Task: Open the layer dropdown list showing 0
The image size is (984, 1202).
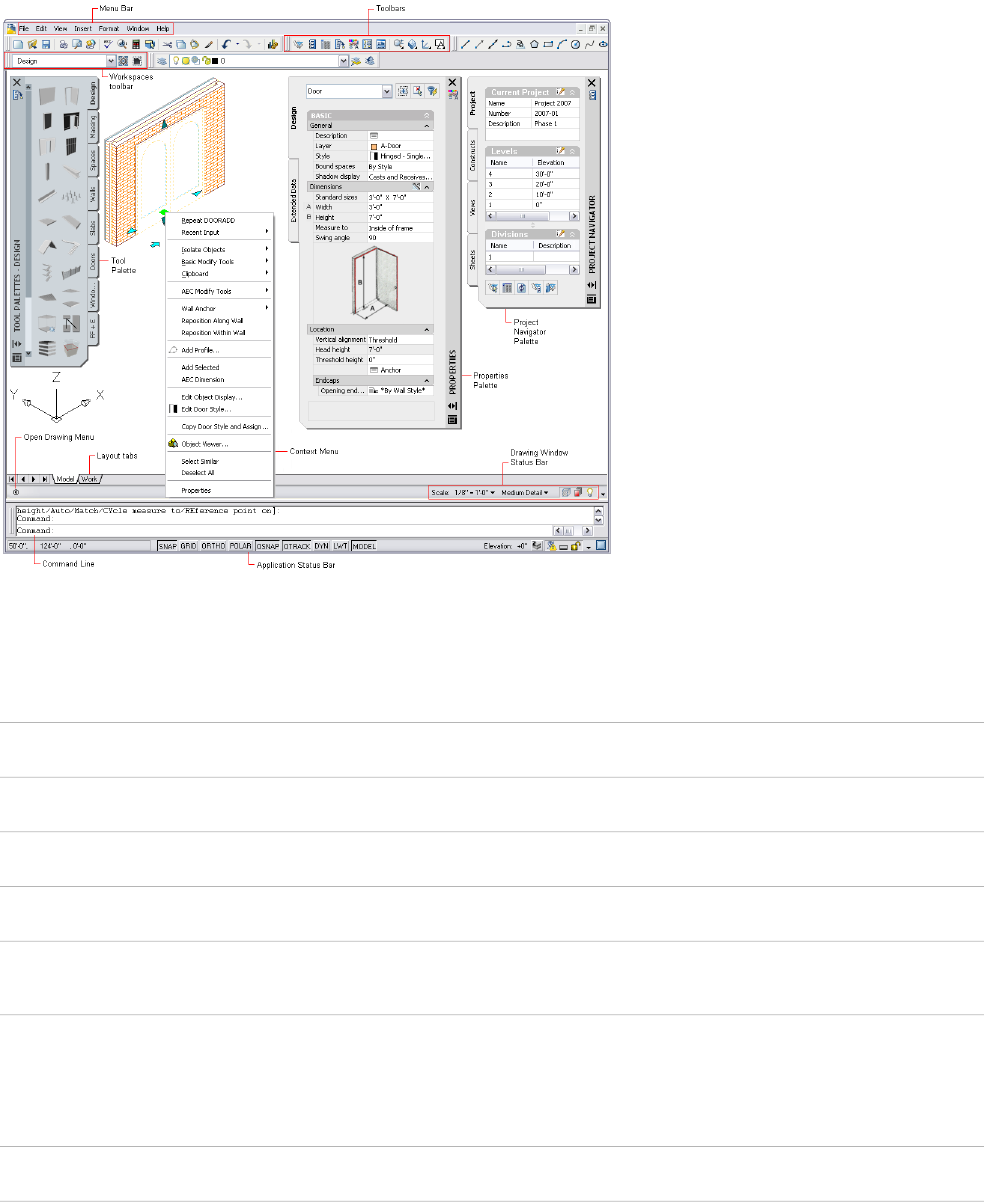Action: click(x=343, y=61)
